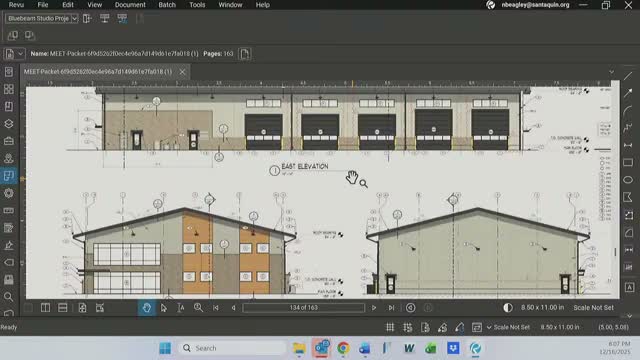Select the Ellipse markup tool
Image resolution: width=640 pixels, height=360 pixels.
tap(628, 180)
